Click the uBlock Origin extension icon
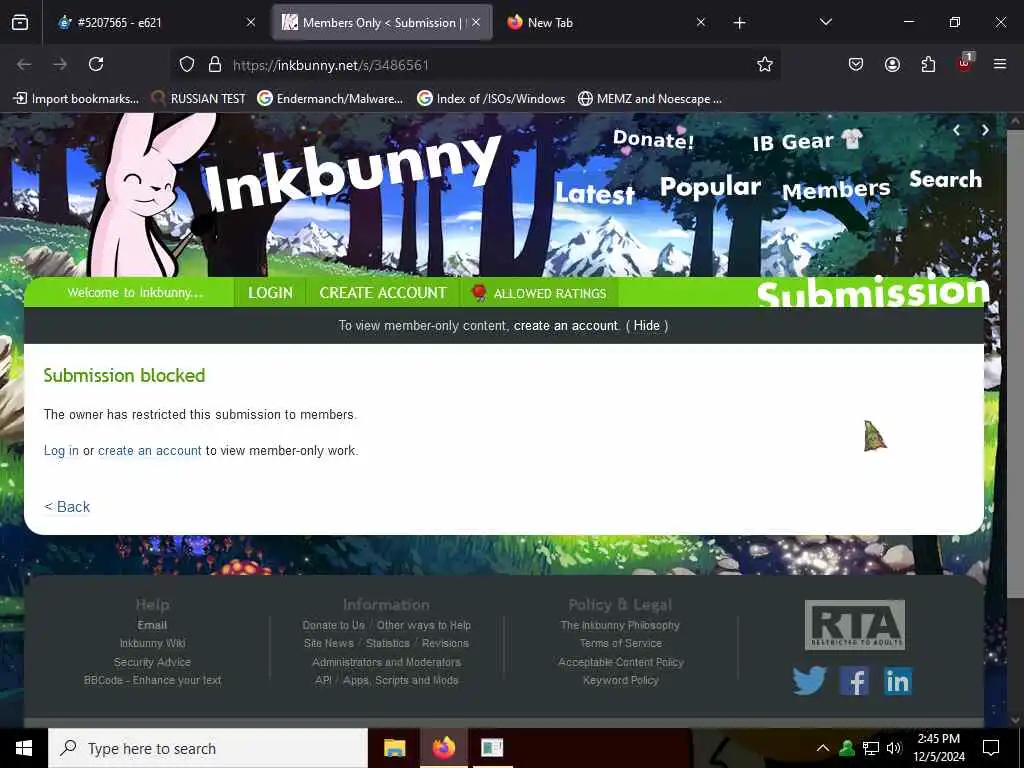 (x=965, y=63)
